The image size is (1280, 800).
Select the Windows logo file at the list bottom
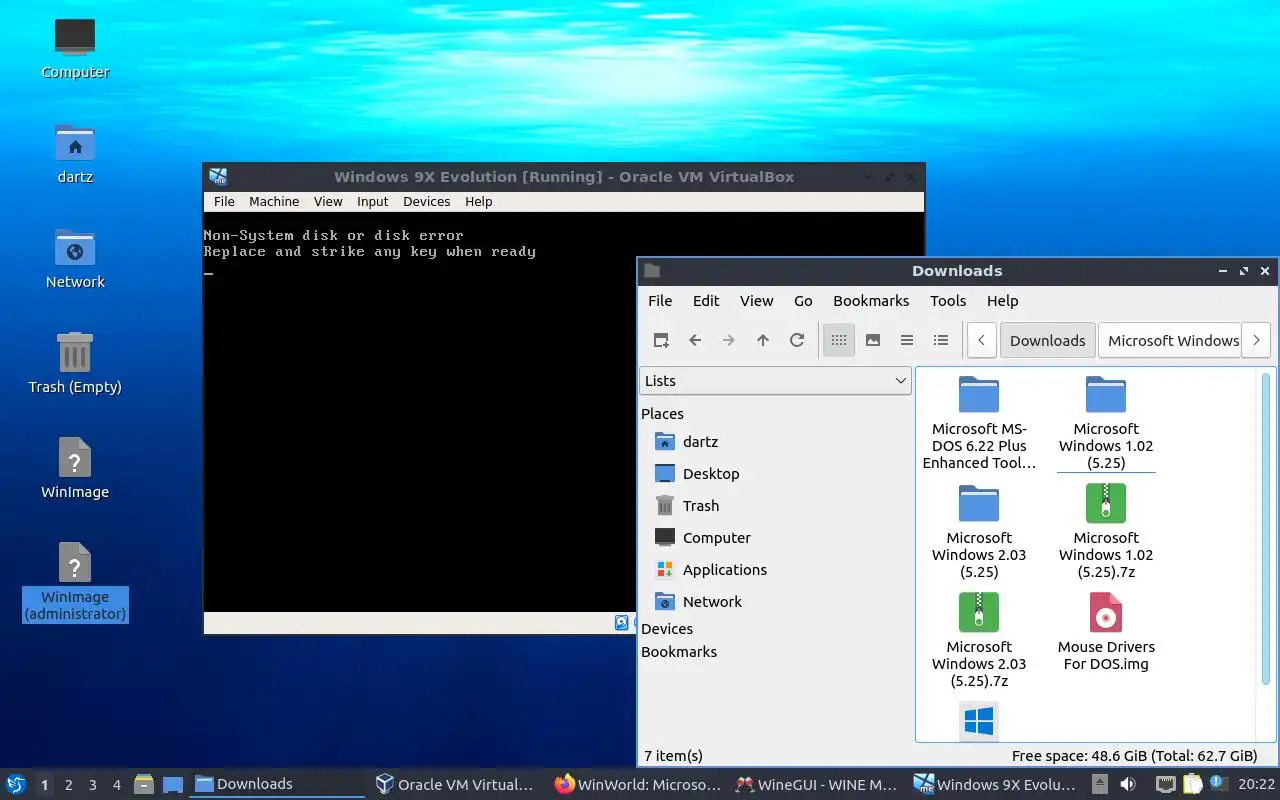(x=979, y=721)
